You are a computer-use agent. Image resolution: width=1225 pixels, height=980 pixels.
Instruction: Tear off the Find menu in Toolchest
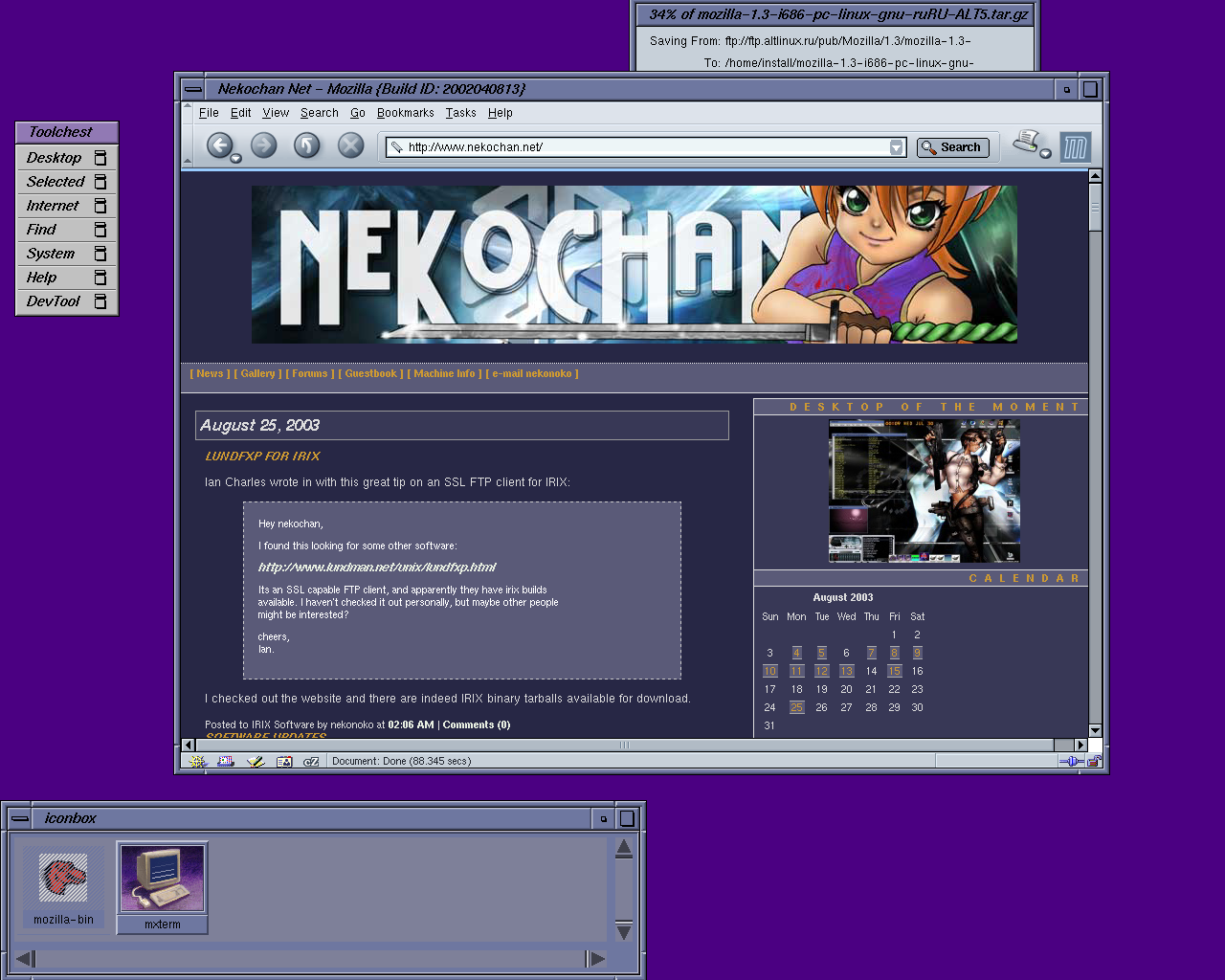point(100,230)
